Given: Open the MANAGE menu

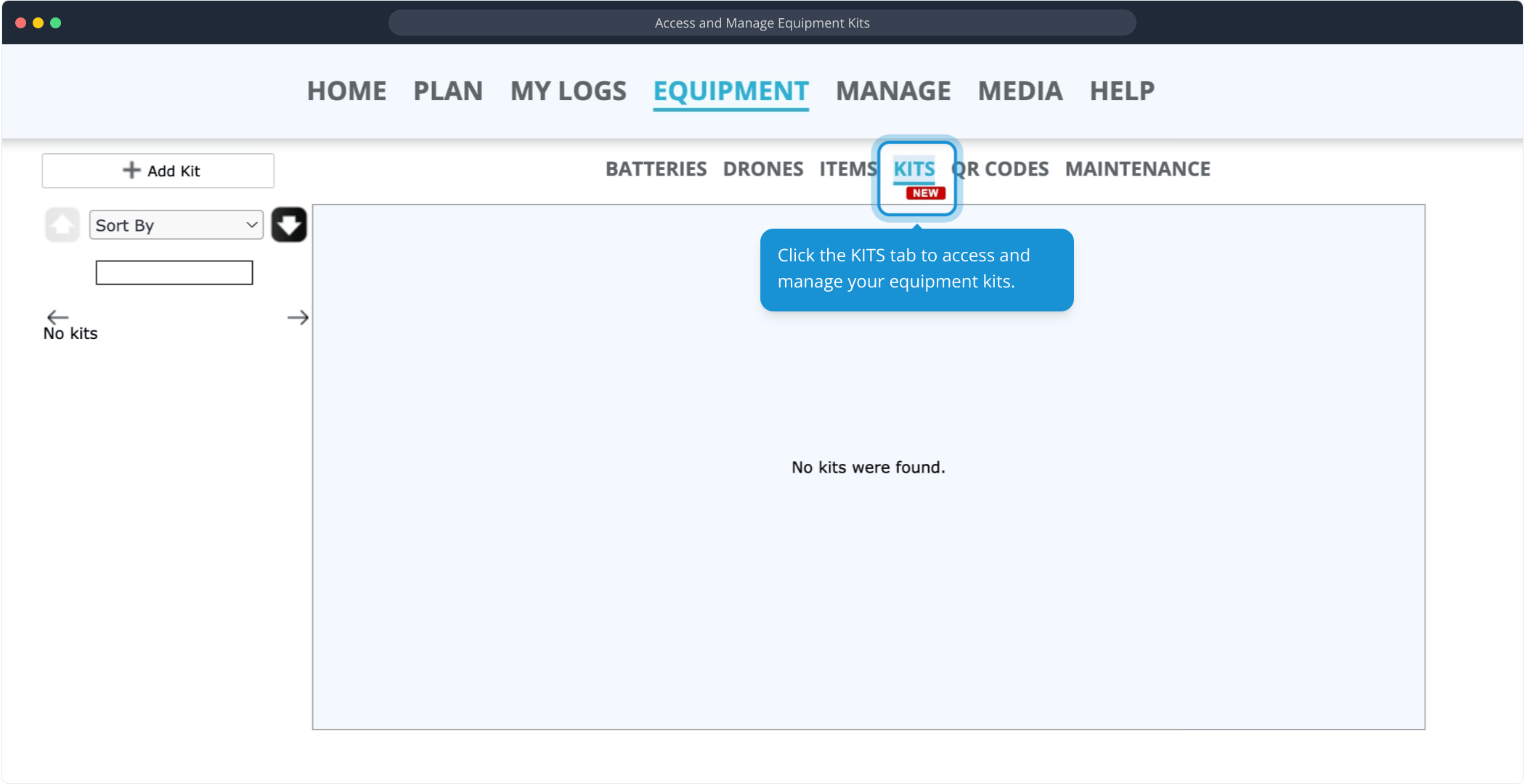Looking at the screenshot, I should [x=893, y=91].
